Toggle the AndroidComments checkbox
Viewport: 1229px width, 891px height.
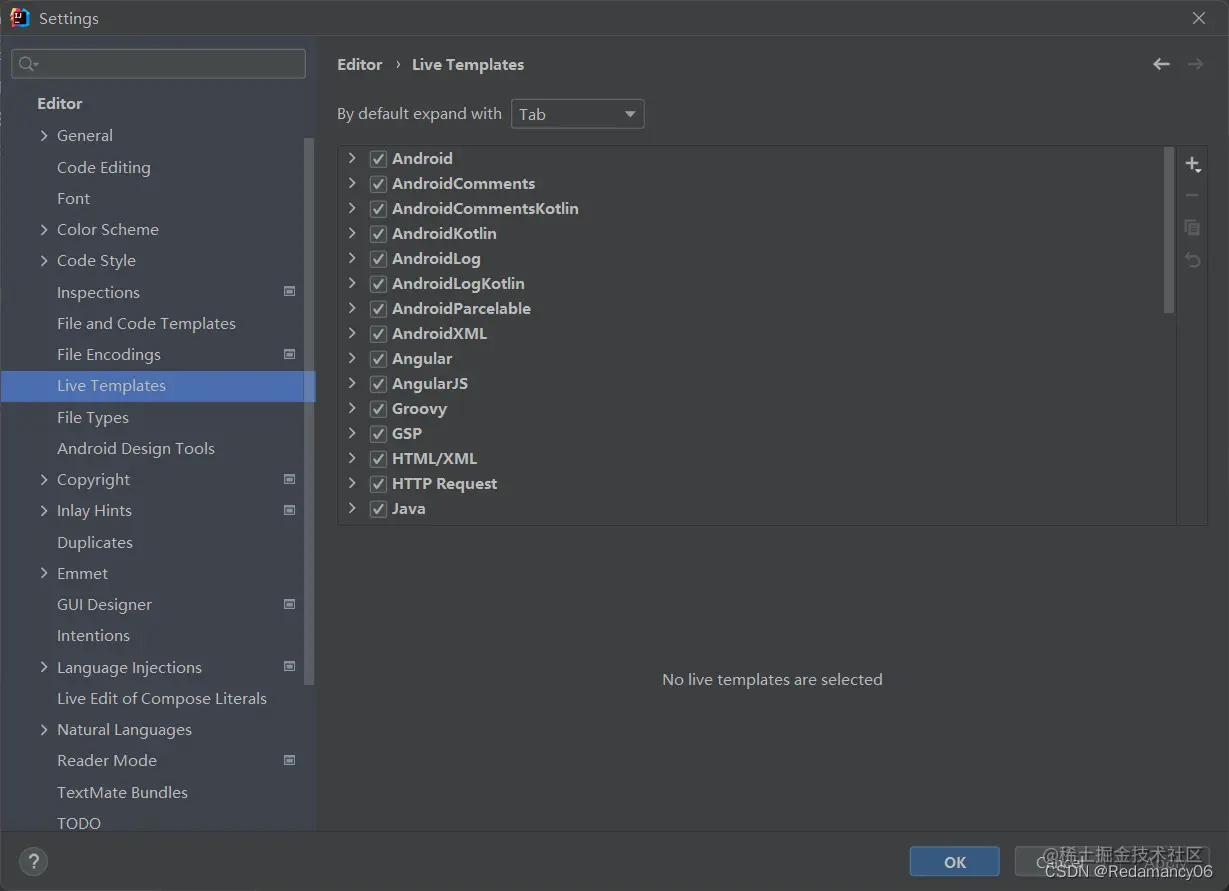coord(378,184)
